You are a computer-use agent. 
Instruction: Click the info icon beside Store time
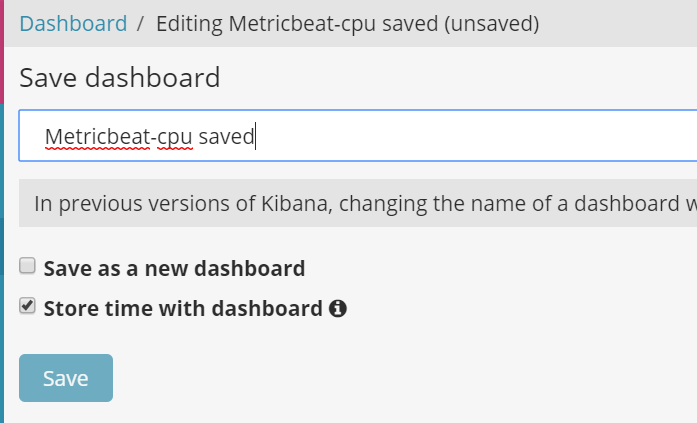click(x=338, y=309)
